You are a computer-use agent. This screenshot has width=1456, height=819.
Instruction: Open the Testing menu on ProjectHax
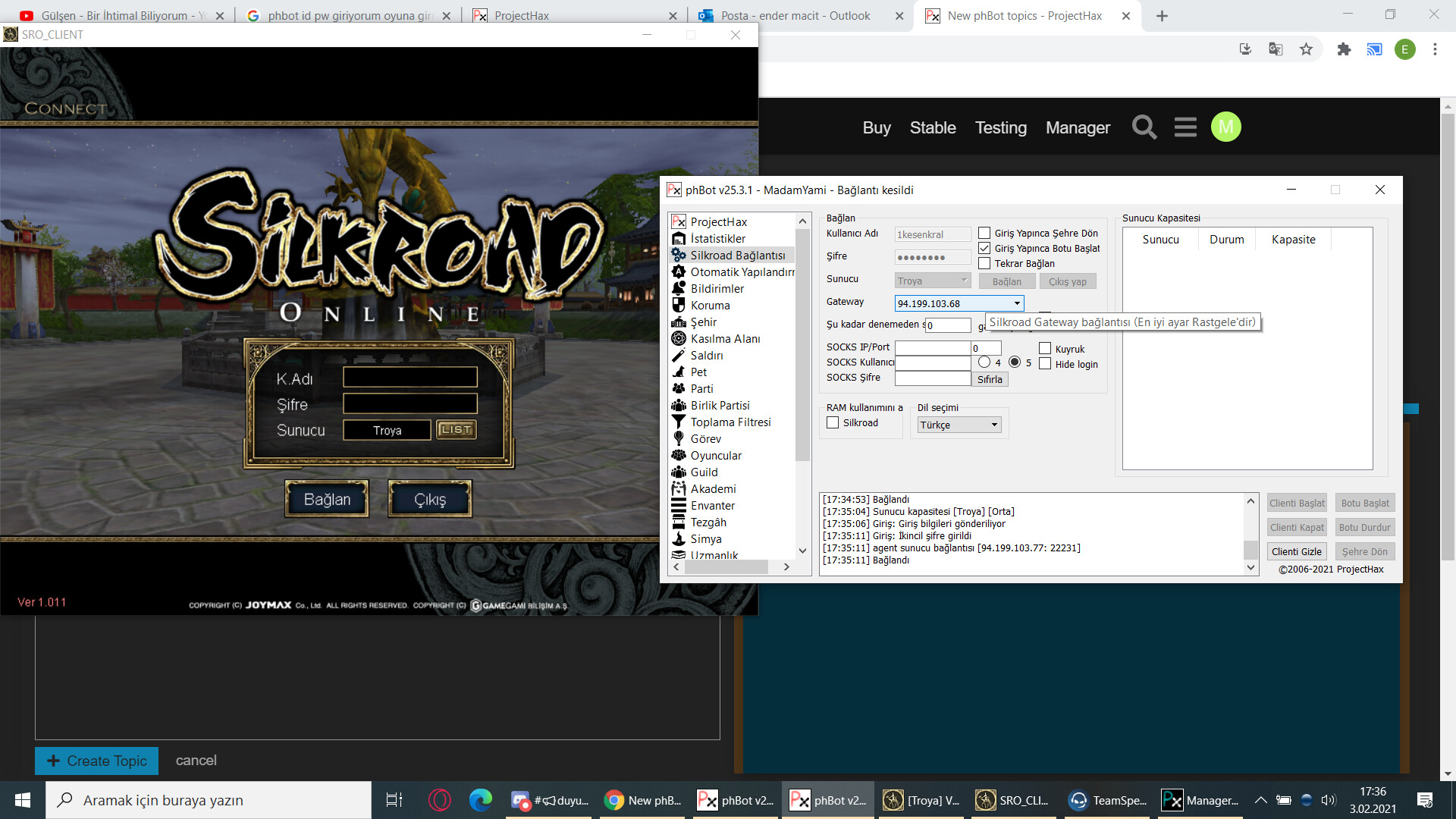(x=1000, y=127)
